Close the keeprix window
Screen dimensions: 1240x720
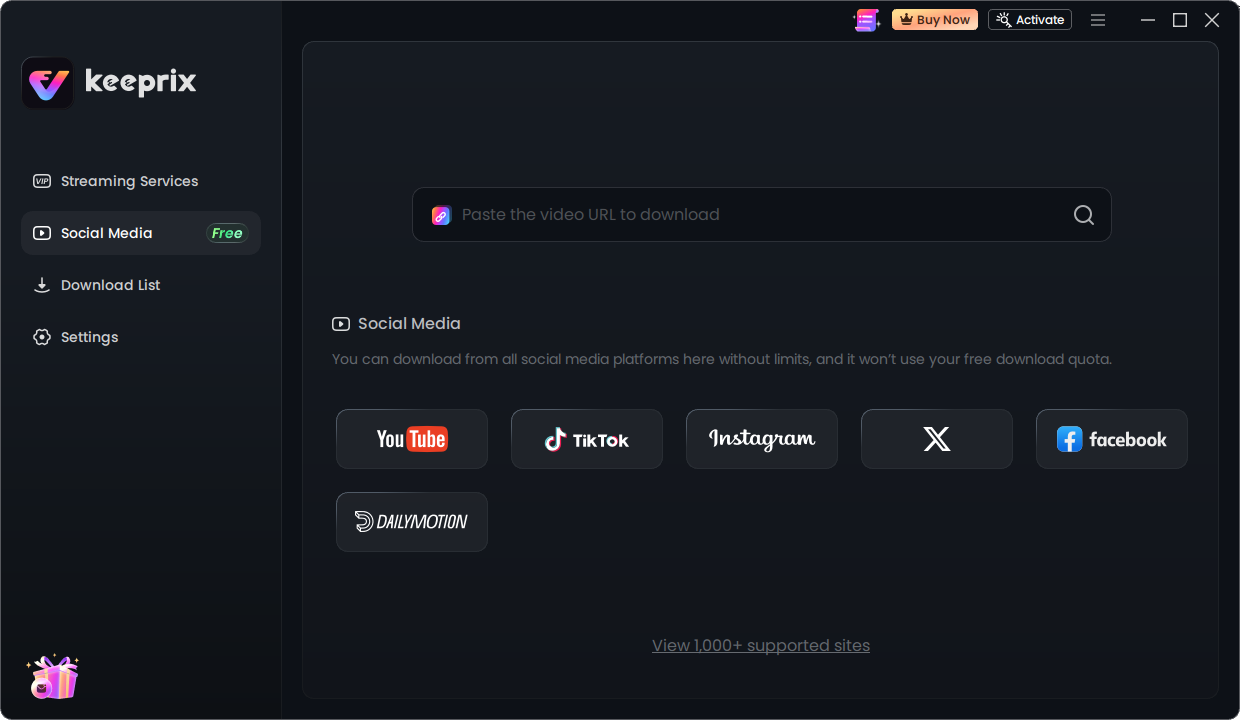[1212, 20]
